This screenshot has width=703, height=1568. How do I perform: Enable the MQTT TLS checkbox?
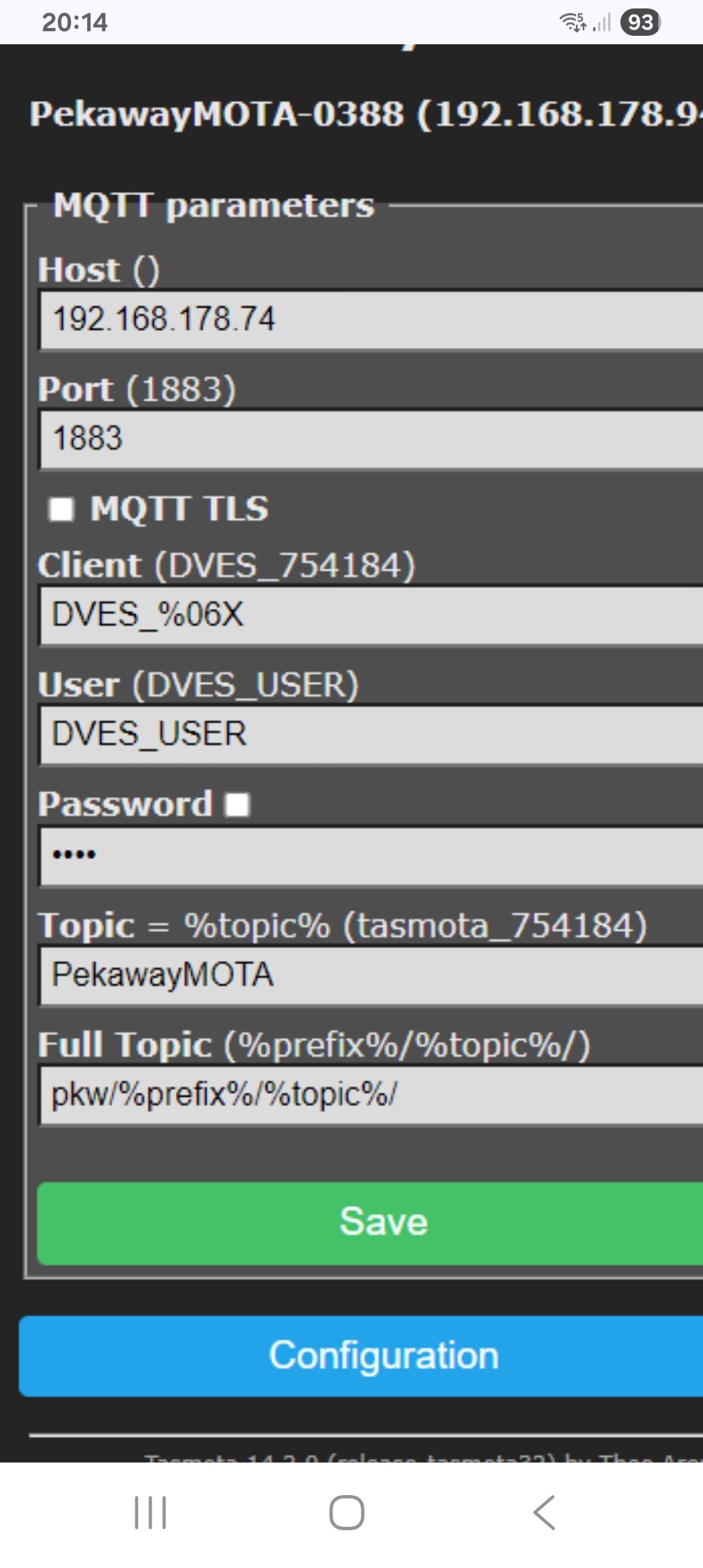[62, 509]
